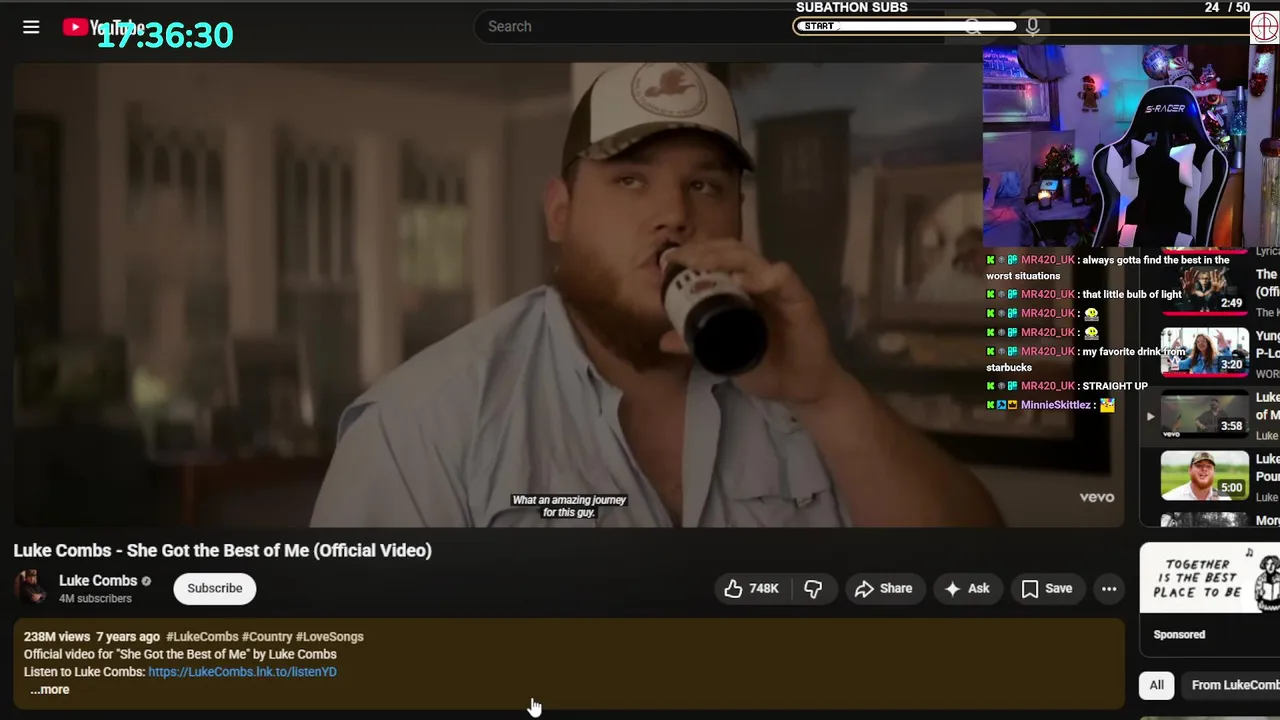
Task: Open the 3:58 playlist video thumbnail
Action: (x=1204, y=414)
